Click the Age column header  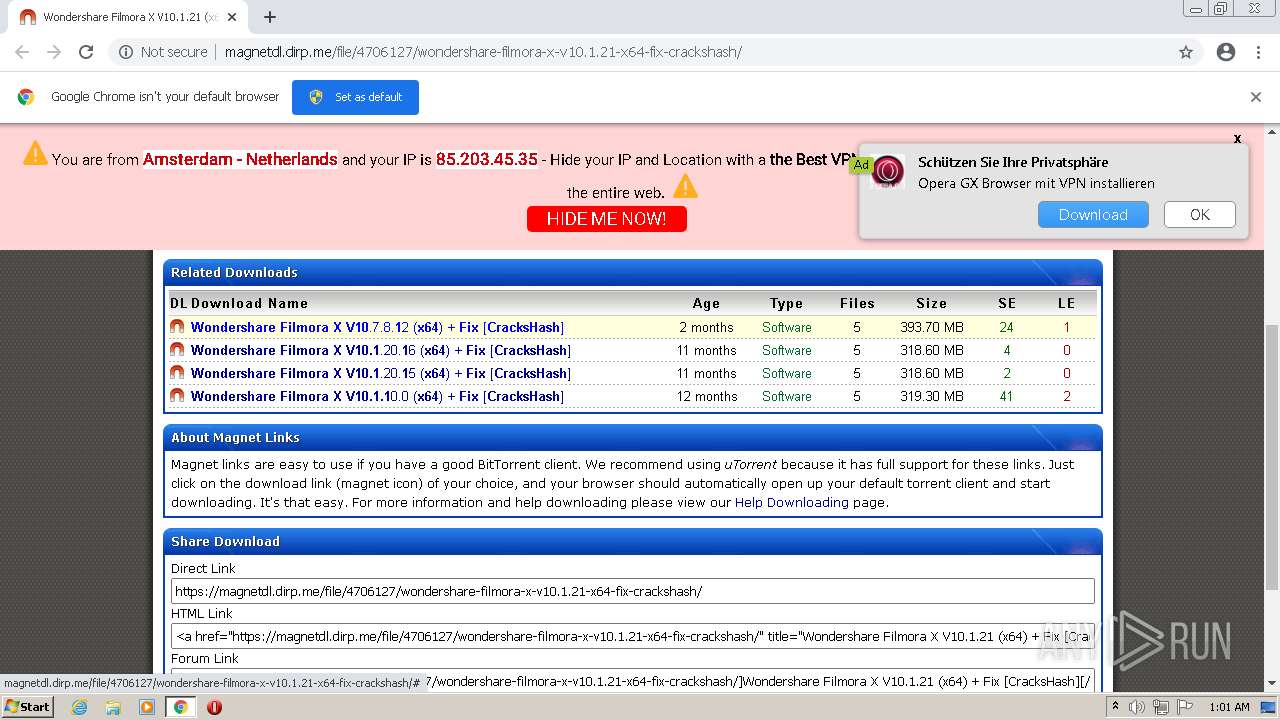[x=706, y=303]
